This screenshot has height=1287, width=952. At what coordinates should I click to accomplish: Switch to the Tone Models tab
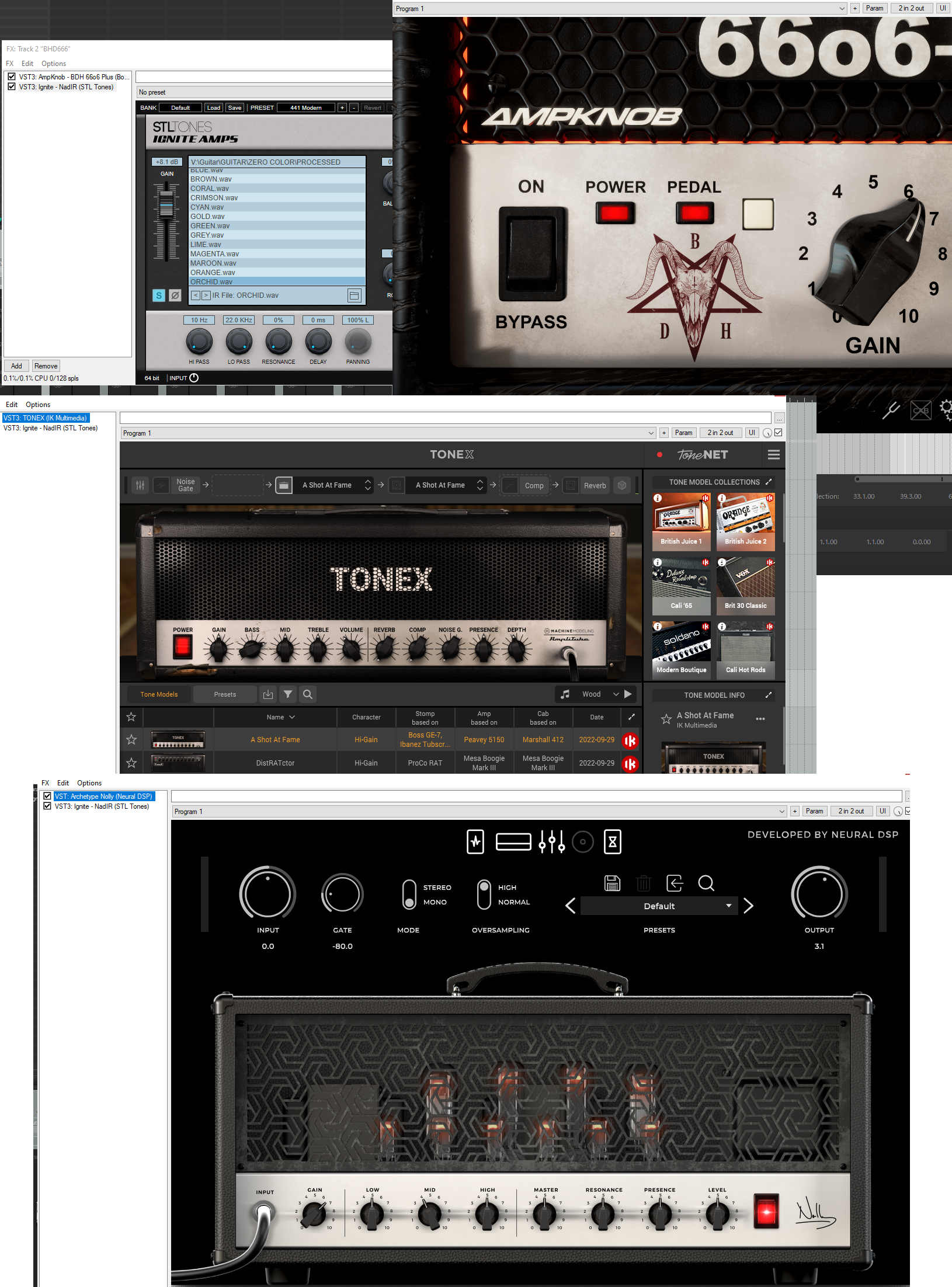click(x=159, y=694)
